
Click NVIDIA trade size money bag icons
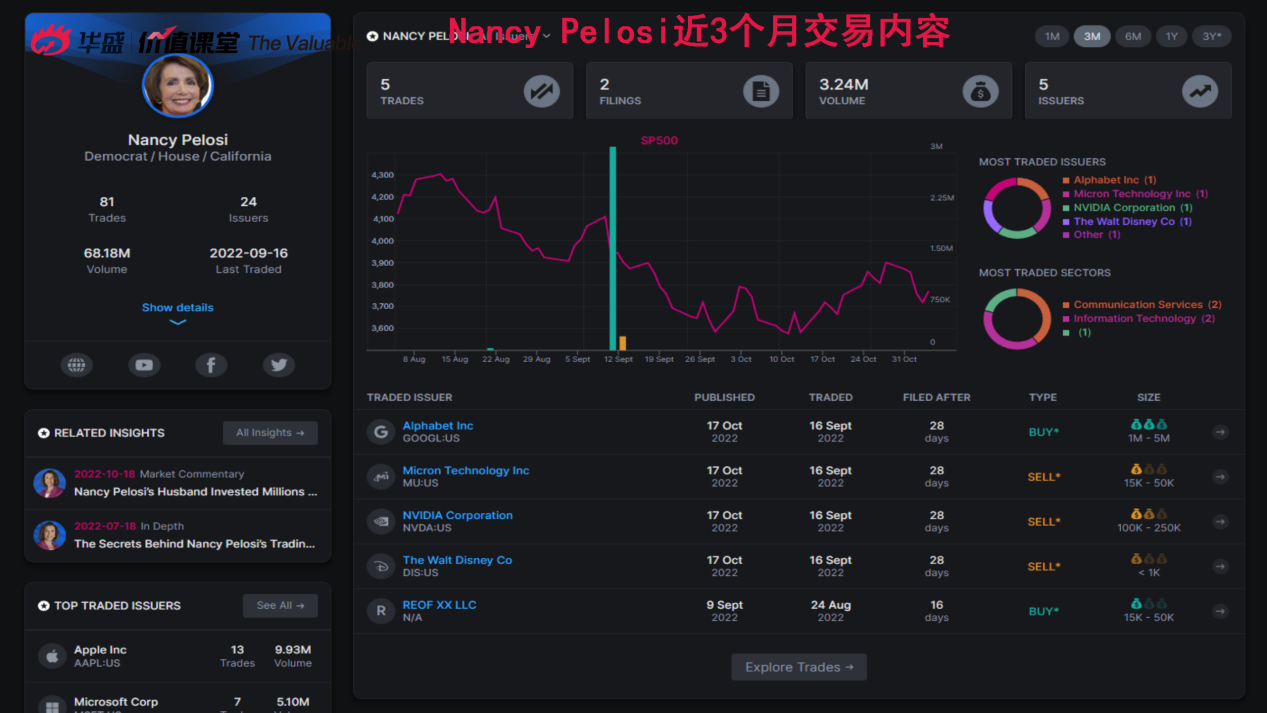[x=1149, y=514]
